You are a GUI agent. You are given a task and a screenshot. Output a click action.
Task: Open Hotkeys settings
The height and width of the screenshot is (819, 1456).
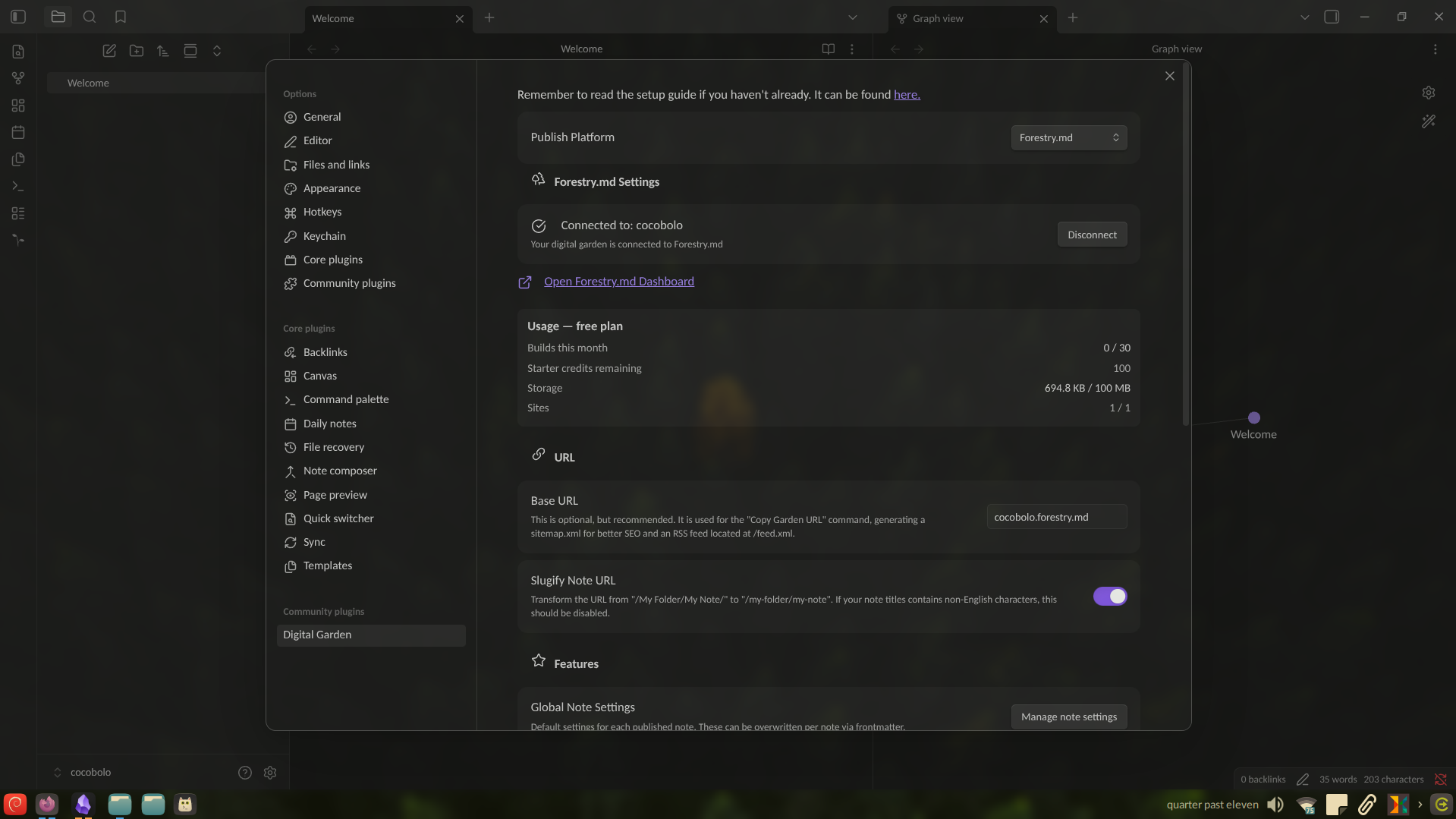(371, 212)
